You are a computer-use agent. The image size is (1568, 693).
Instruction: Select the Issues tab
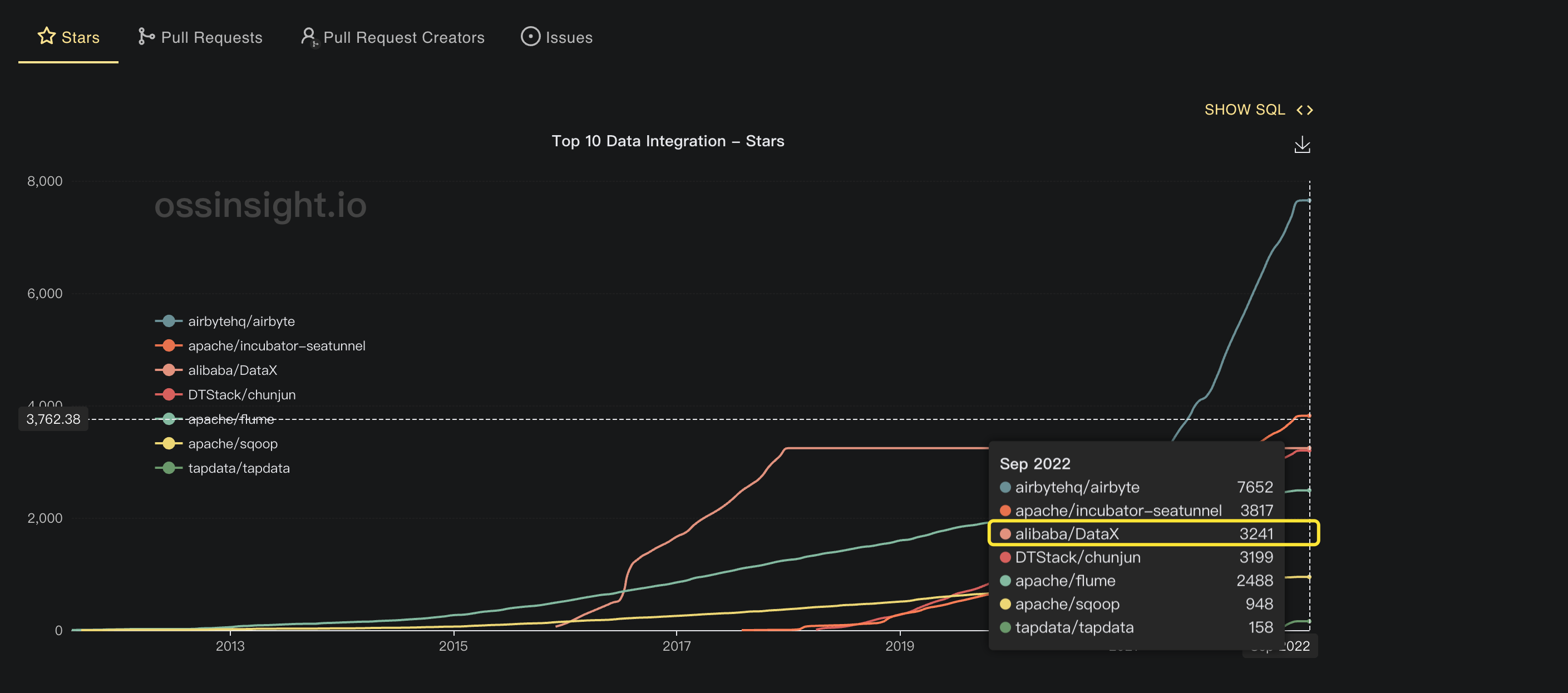[x=569, y=38]
